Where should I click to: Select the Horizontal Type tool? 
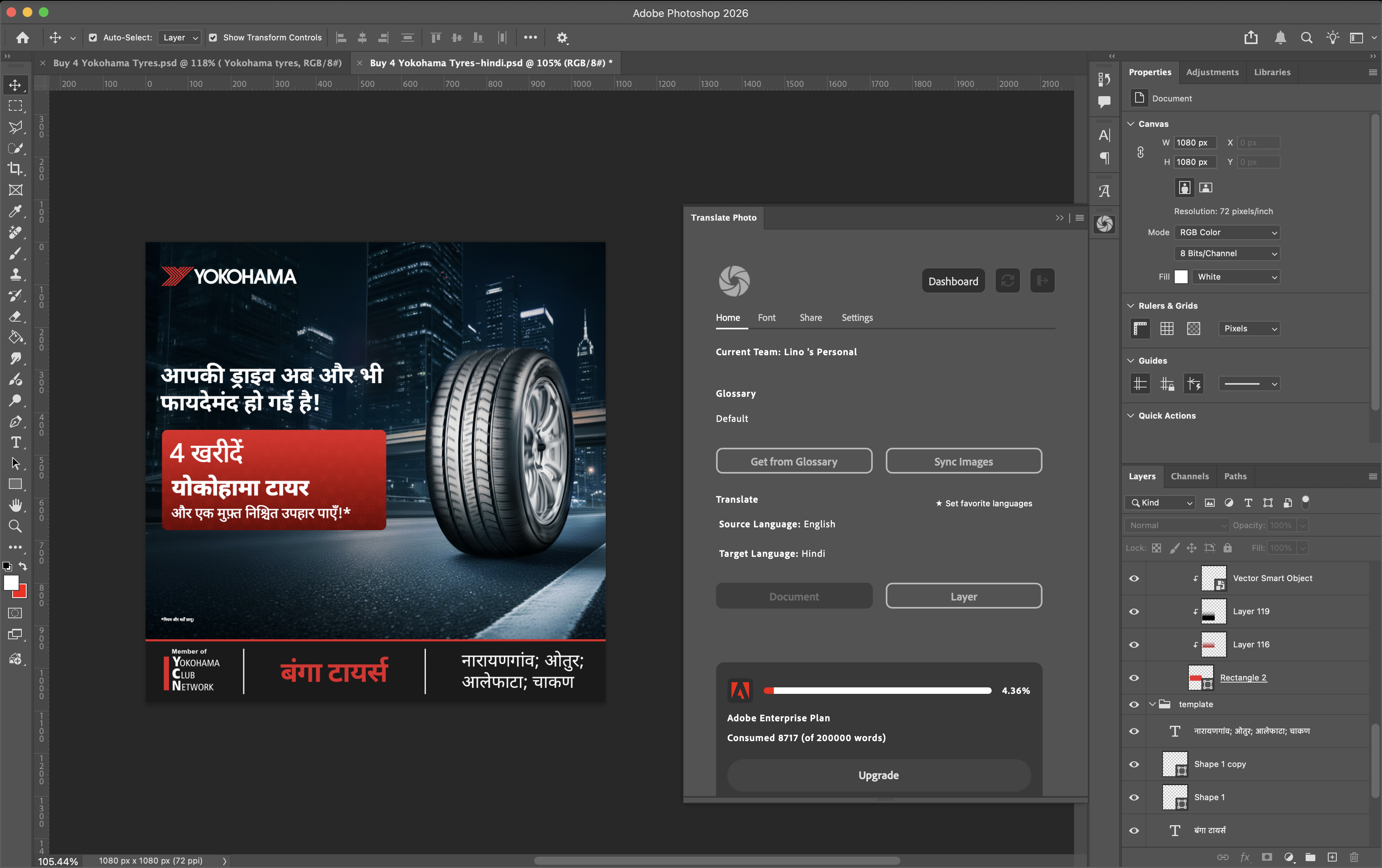(15, 442)
